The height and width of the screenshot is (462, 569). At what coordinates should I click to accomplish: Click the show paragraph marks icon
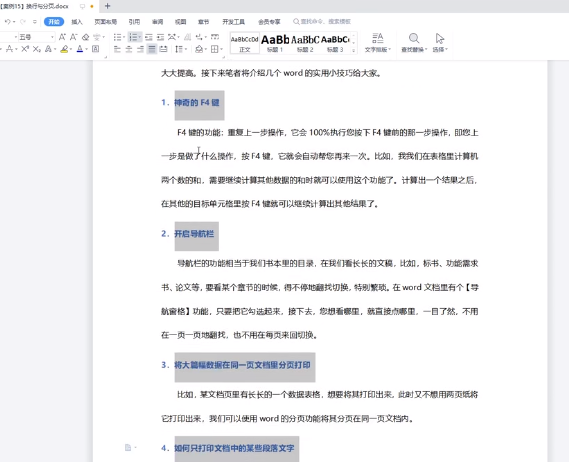tap(199, 37)
